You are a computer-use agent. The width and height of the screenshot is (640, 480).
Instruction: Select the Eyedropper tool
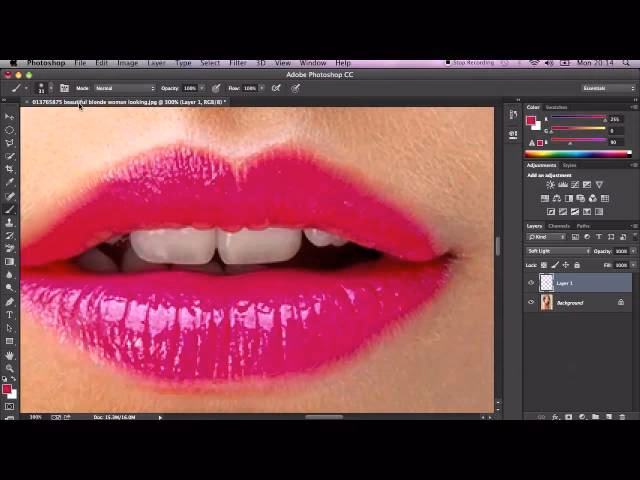tap(9, 182)
